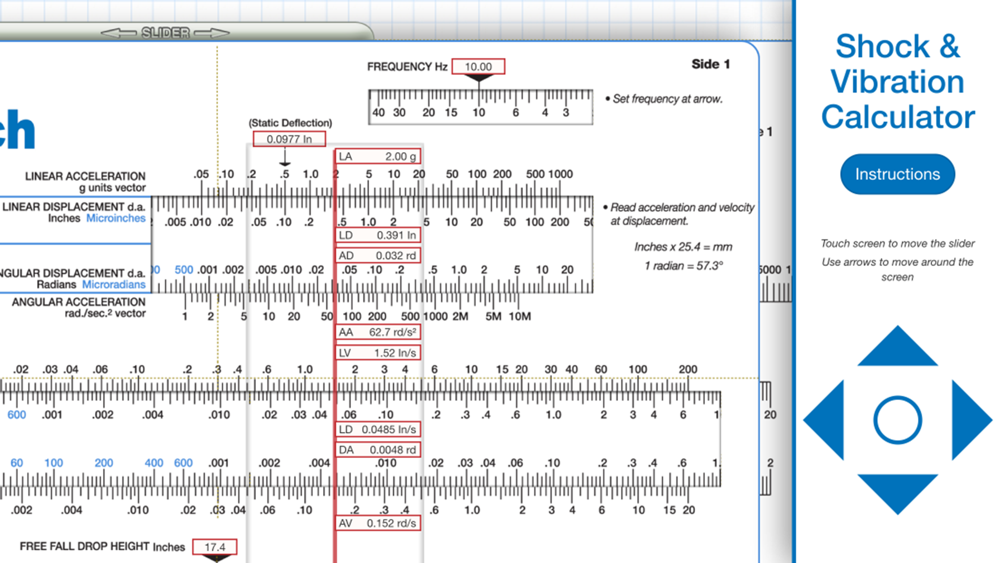
Task: Select the Frequency Hz value 10.00
Action: tap(478, 66)
